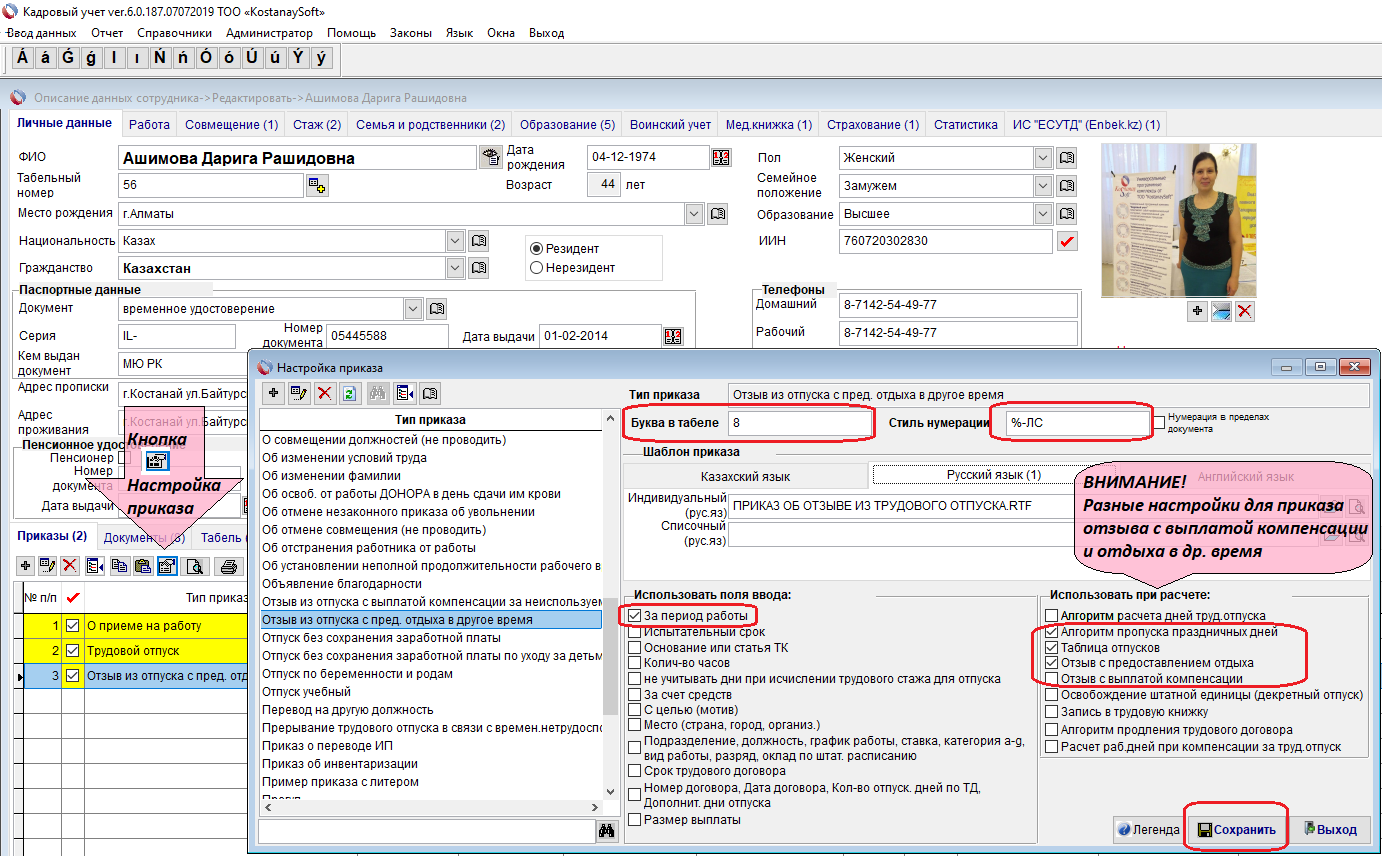
Task: Click generate icon next to Табельный номер
Action: 317,185
